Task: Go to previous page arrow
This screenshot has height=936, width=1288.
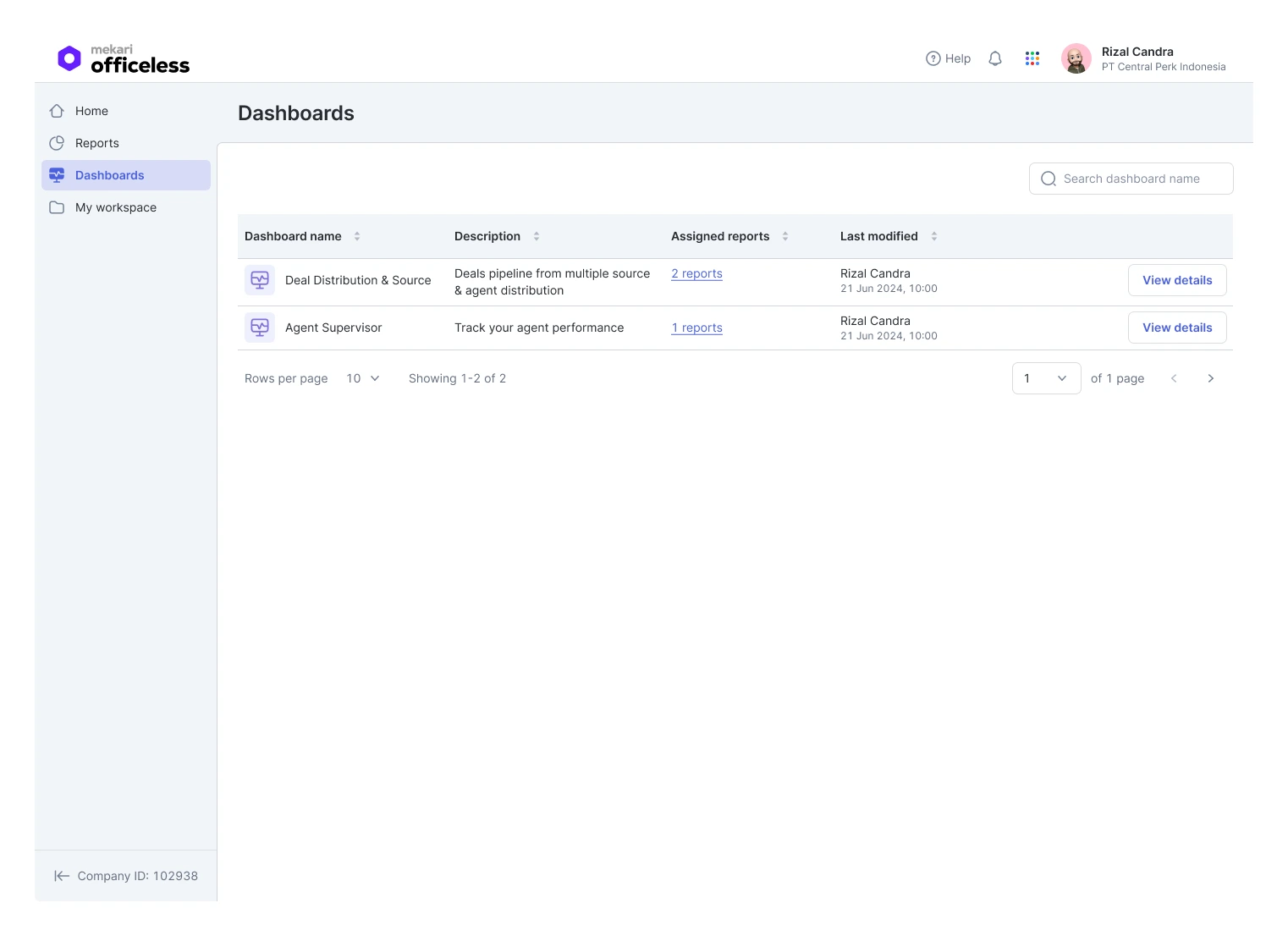Action: pyautogui.click(x=1174, y=378)
